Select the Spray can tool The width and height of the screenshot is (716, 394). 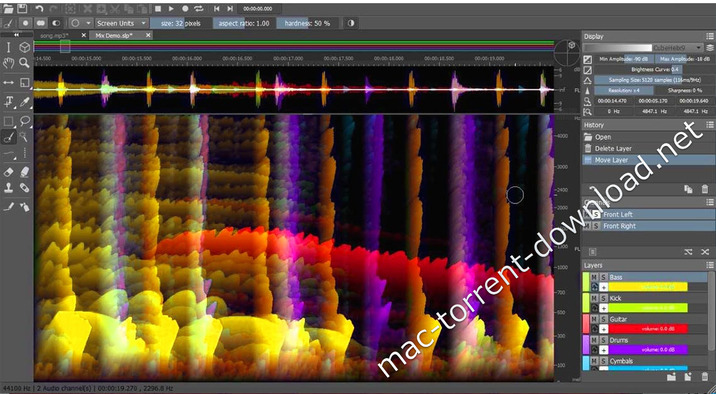pos(24,207)
